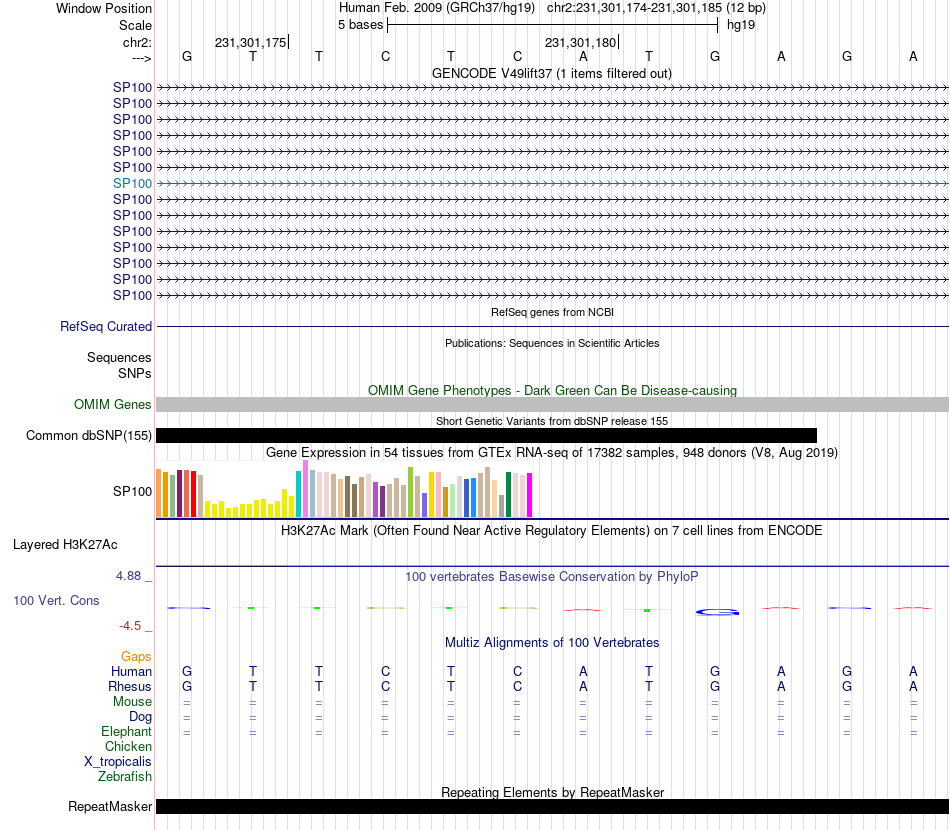Image resolution: width=950 pixels, height=830 pixels.
Task: Click the tallest pink bar in GTEx chart
Action: [305, 488]
